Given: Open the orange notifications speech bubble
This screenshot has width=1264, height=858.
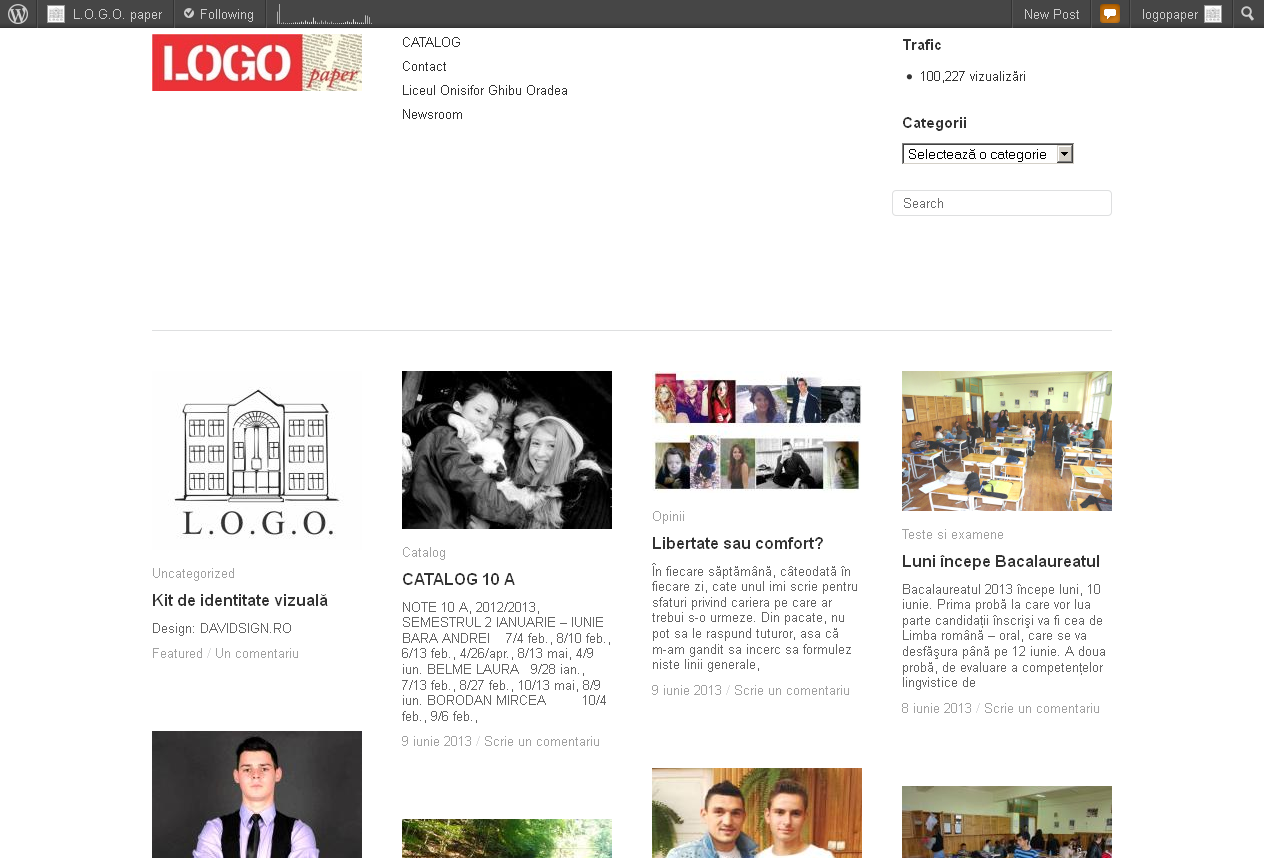Looking at the screenshot, I should pyautogui.click(x=1110, y=14).
